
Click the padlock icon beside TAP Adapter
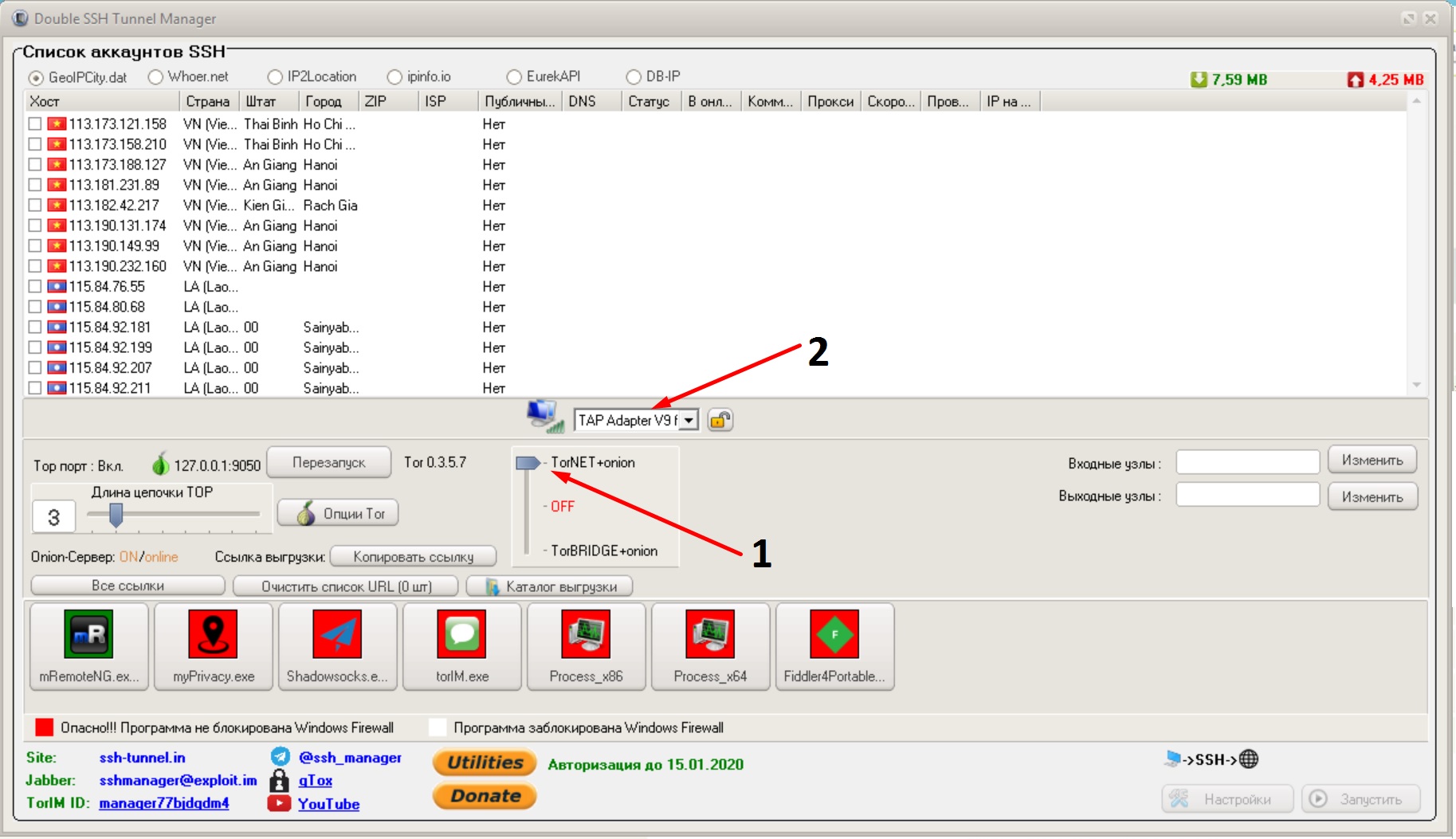coord(720,420)
